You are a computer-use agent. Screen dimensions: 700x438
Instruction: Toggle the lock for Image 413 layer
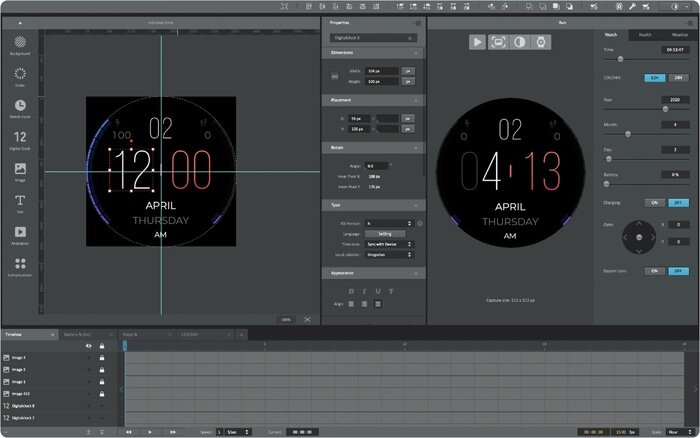click(102, 394)
